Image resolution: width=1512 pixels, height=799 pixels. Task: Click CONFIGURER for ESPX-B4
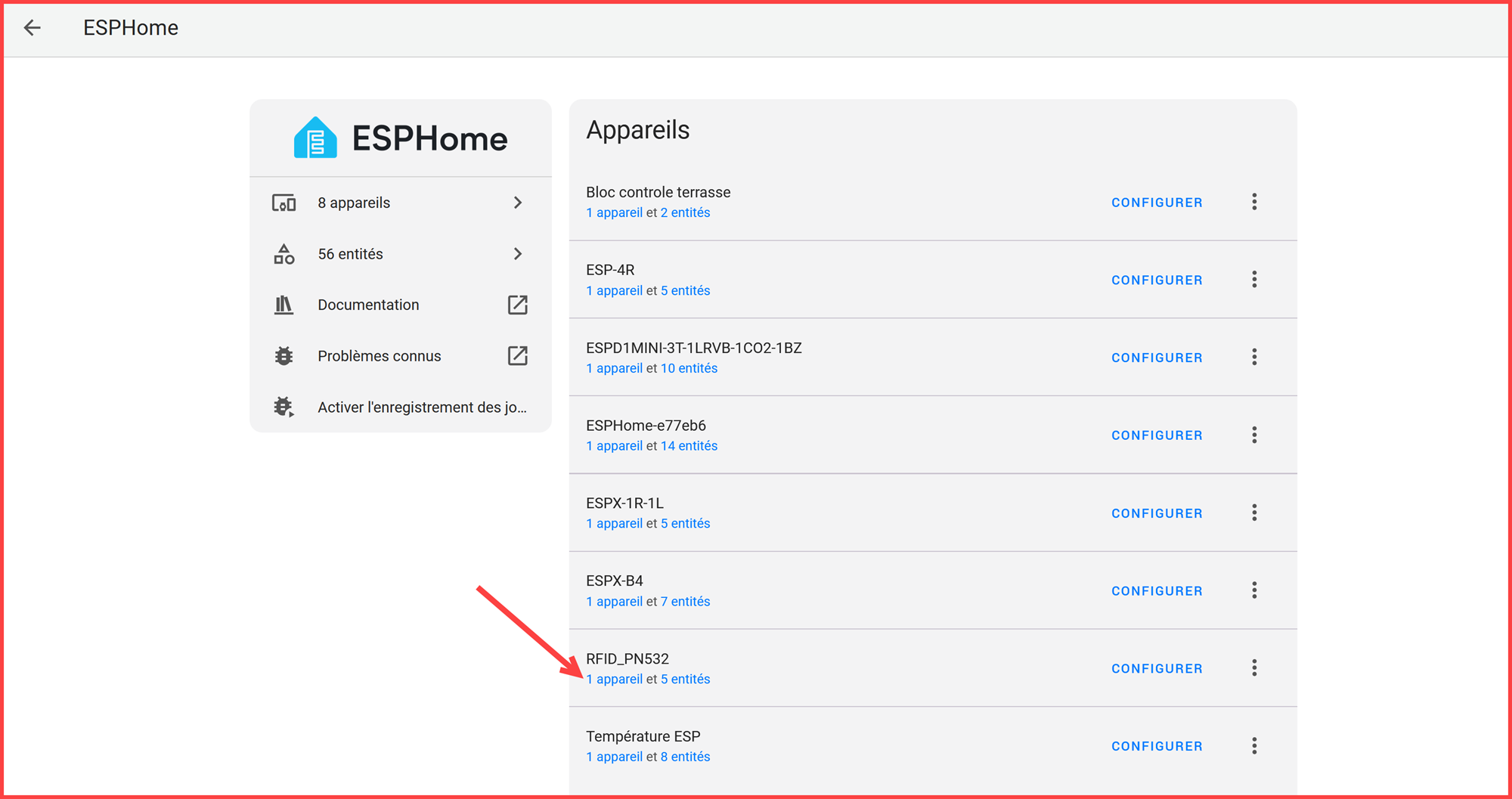pyautogui.click(x=1157, y=591)
